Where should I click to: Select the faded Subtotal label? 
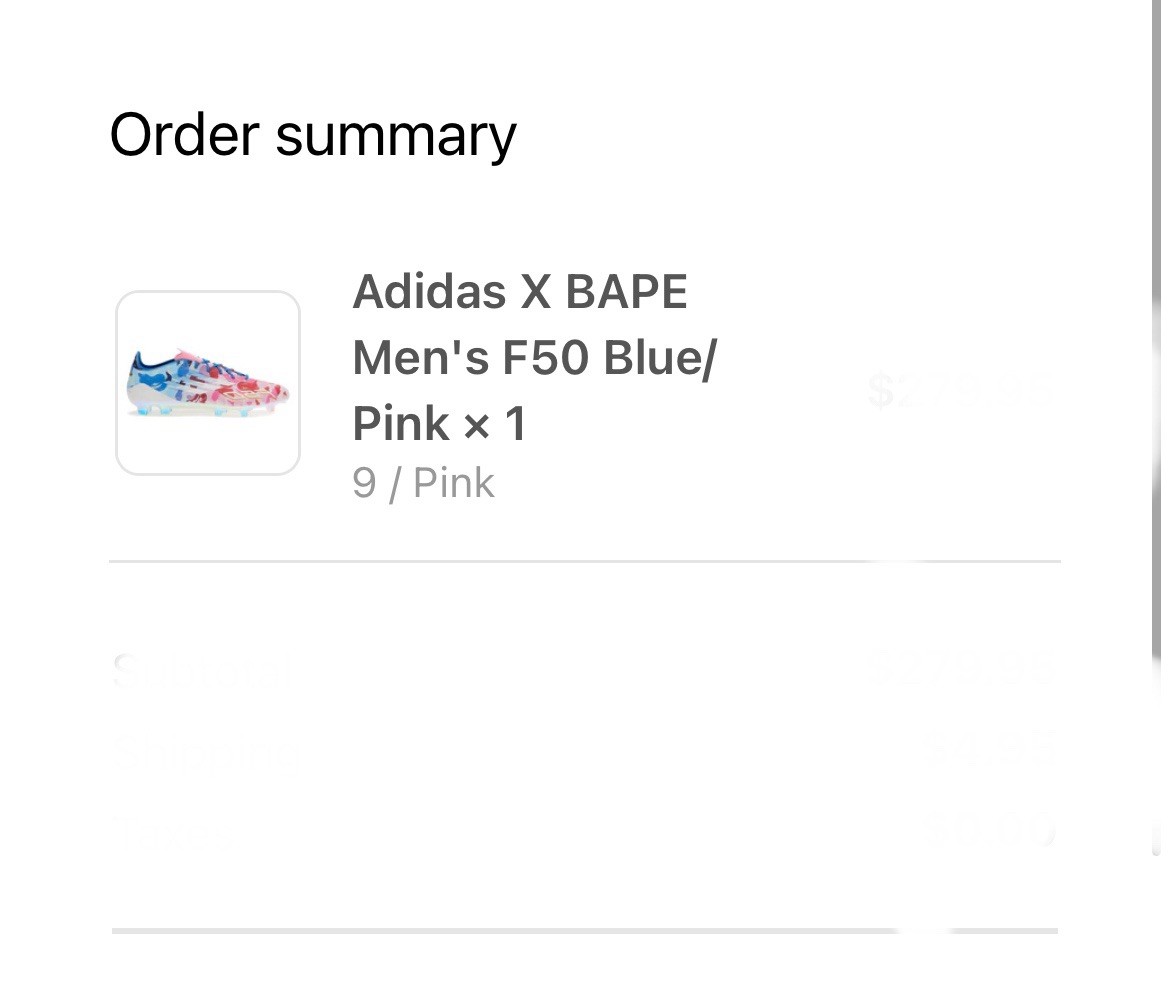point(195,670)
